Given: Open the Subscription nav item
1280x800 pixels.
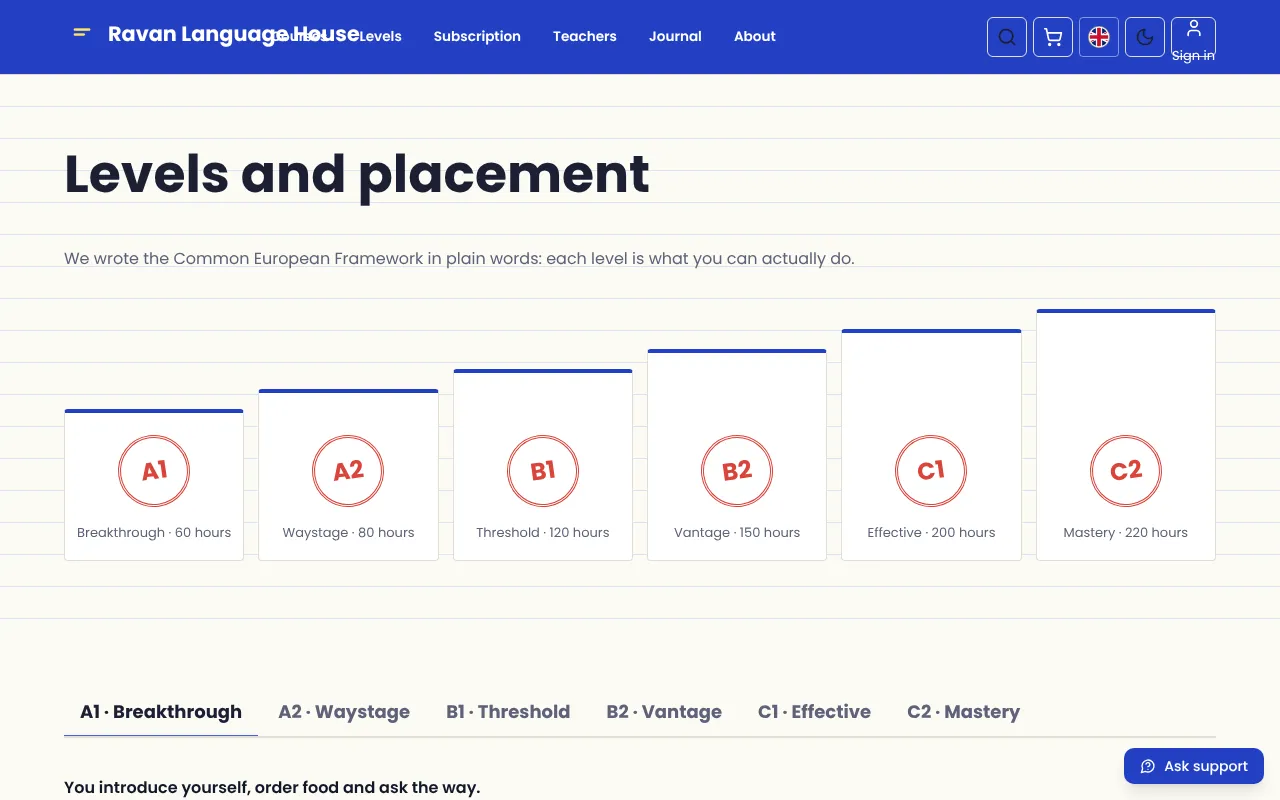Looking at the screenshot, I should (477, 36).
